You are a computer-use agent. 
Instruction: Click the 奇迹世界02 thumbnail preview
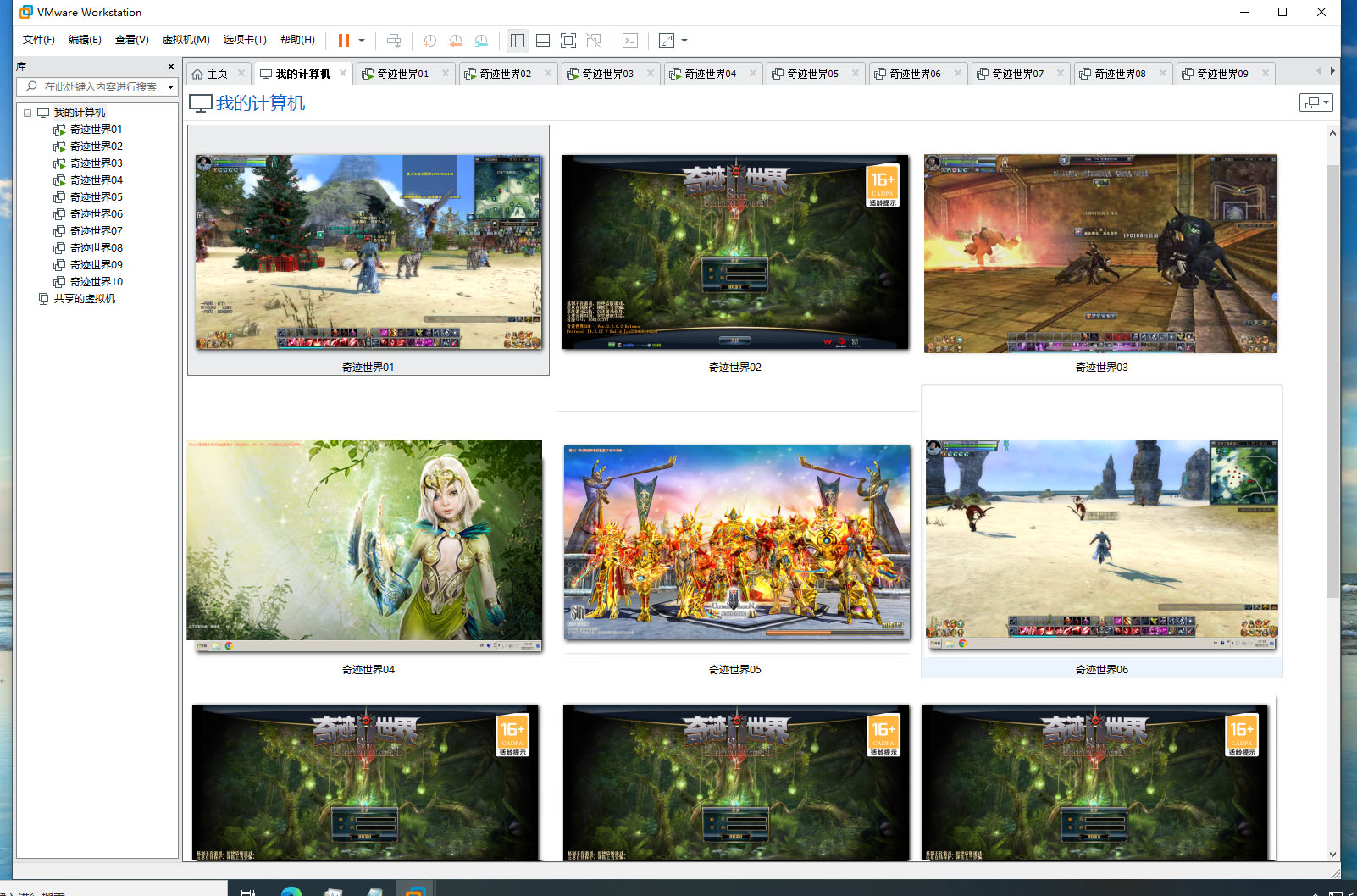point(735,252)
